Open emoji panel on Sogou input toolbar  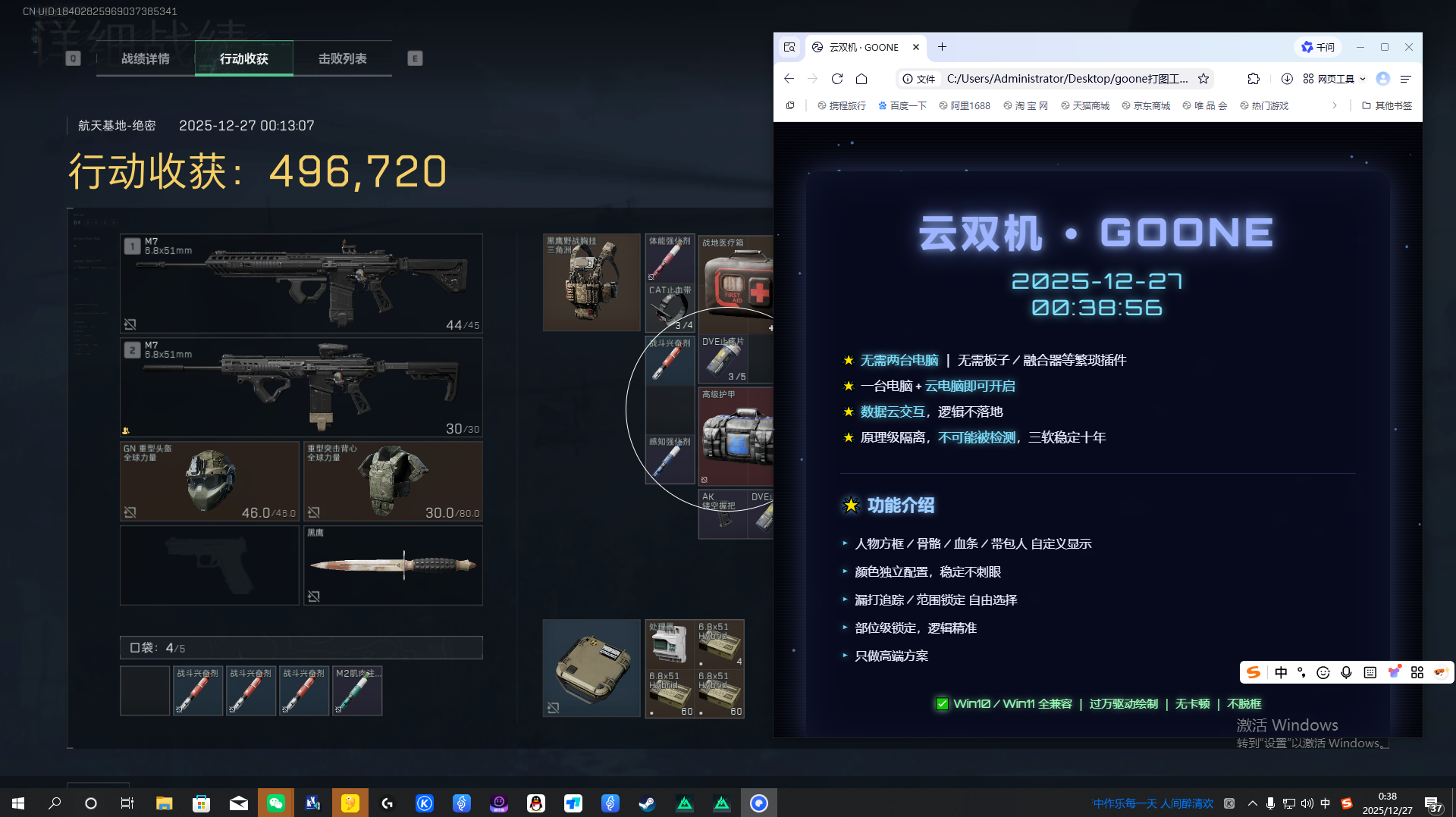[x=1323, y=672]
